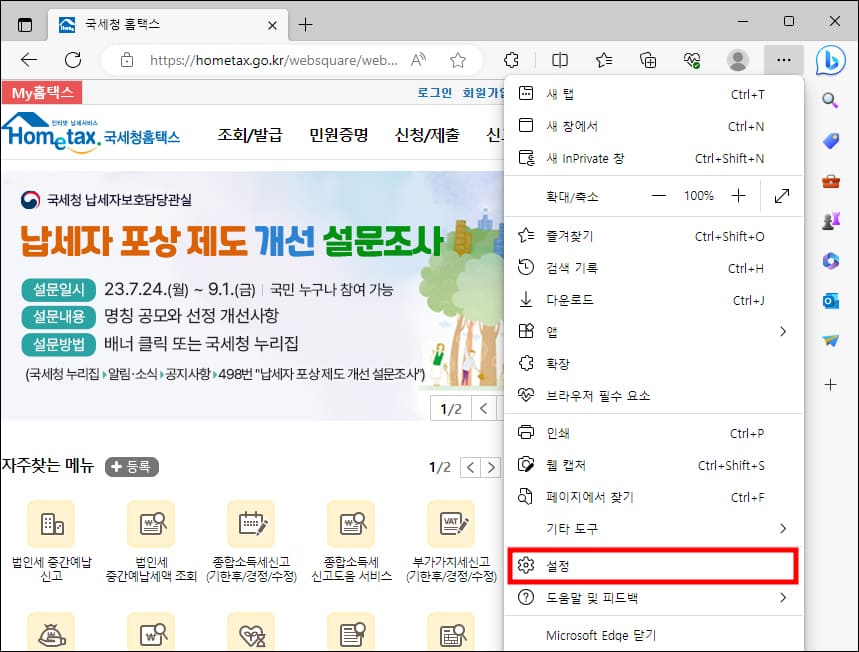Open the split screen icon in the toolbar
This screenshot has height=652, width=859.
point(560,60)
